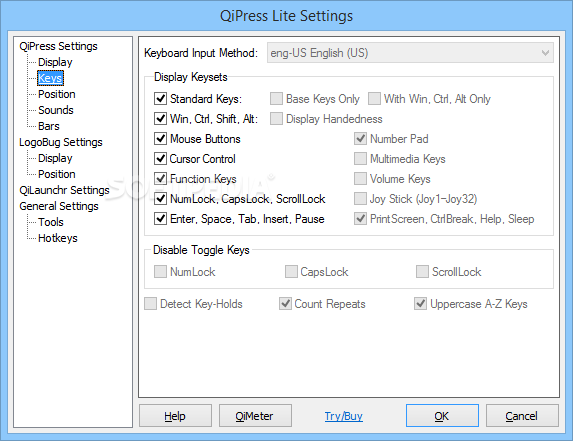
Task: Open the Sounds settings page
Action: (56, 110)
